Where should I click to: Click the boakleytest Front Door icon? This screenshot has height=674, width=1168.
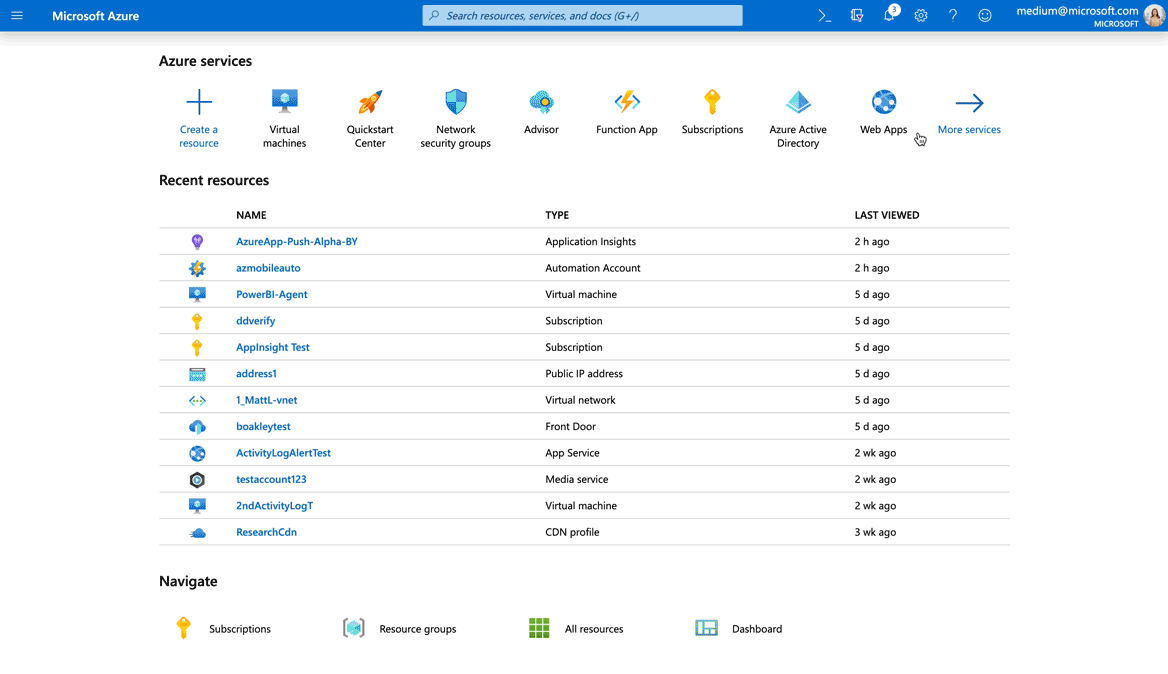click(197, 427)
